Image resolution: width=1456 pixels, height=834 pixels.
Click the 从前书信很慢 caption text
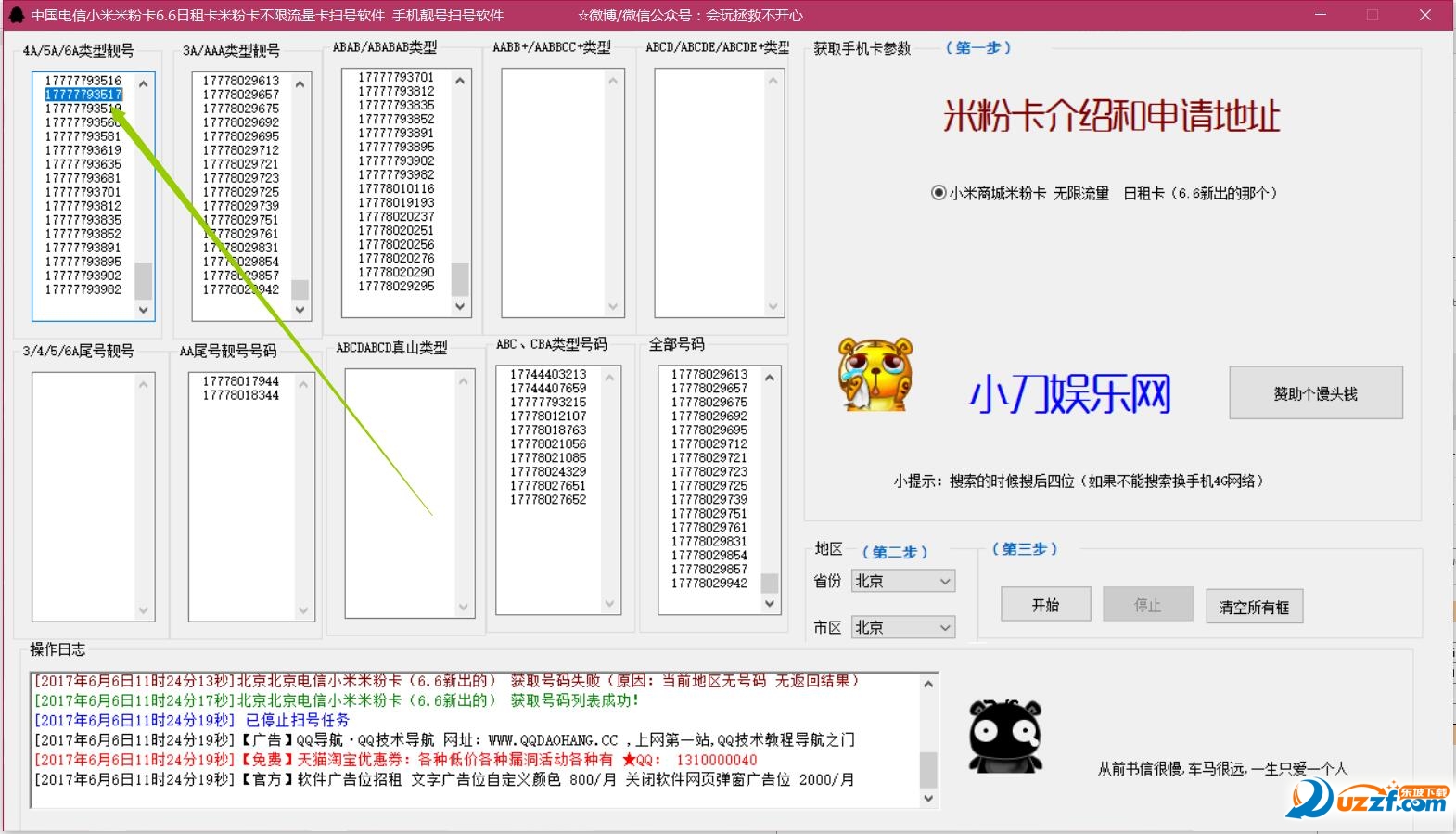1222,768
